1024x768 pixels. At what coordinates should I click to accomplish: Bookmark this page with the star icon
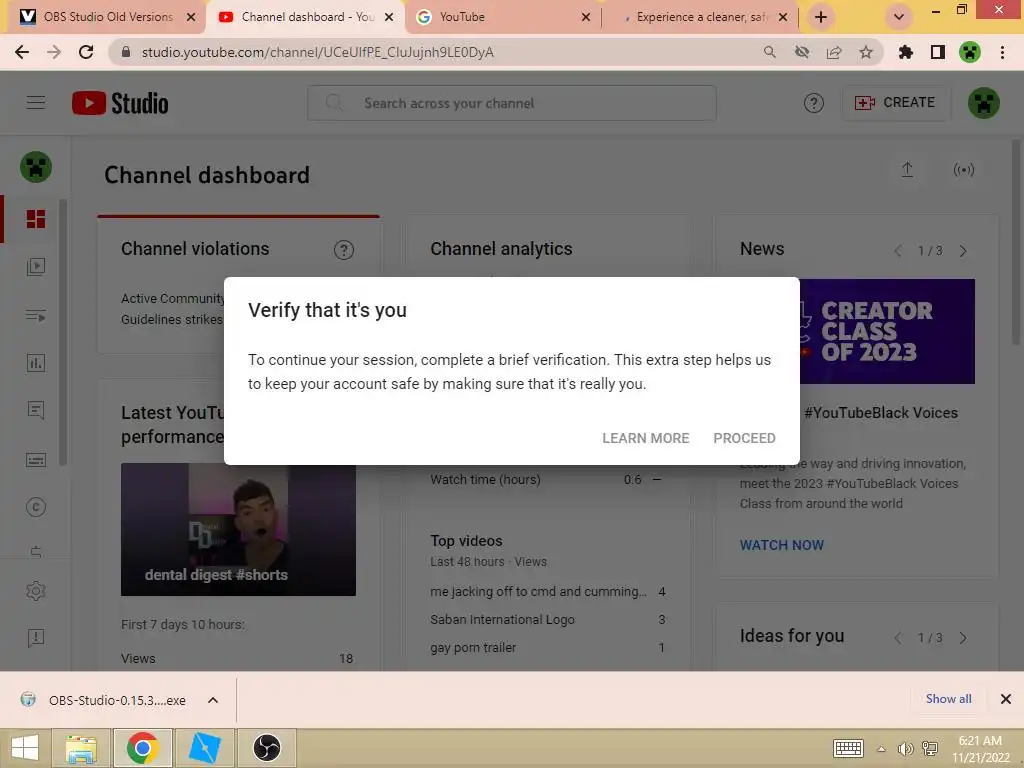[866, 52]
